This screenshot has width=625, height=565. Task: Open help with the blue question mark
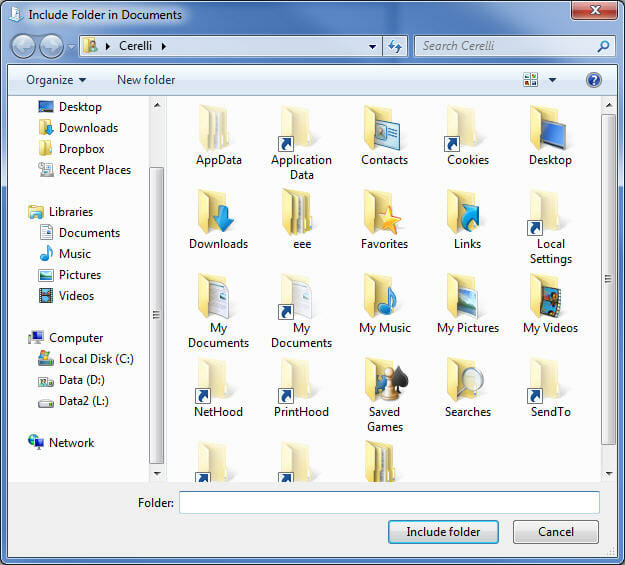coord(594,80)
